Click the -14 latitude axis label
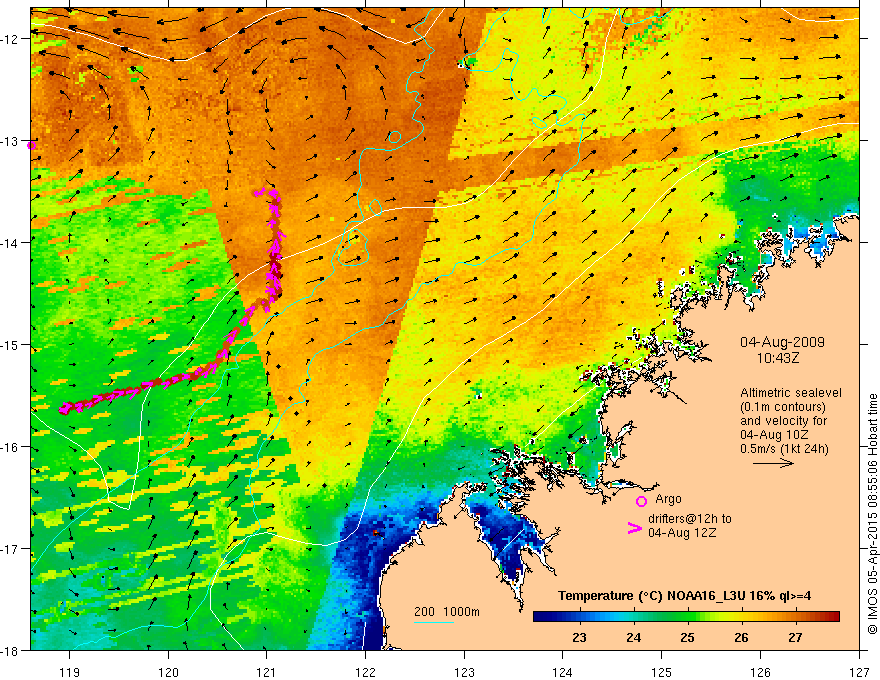880x680 pixels. tap(10, 243)
